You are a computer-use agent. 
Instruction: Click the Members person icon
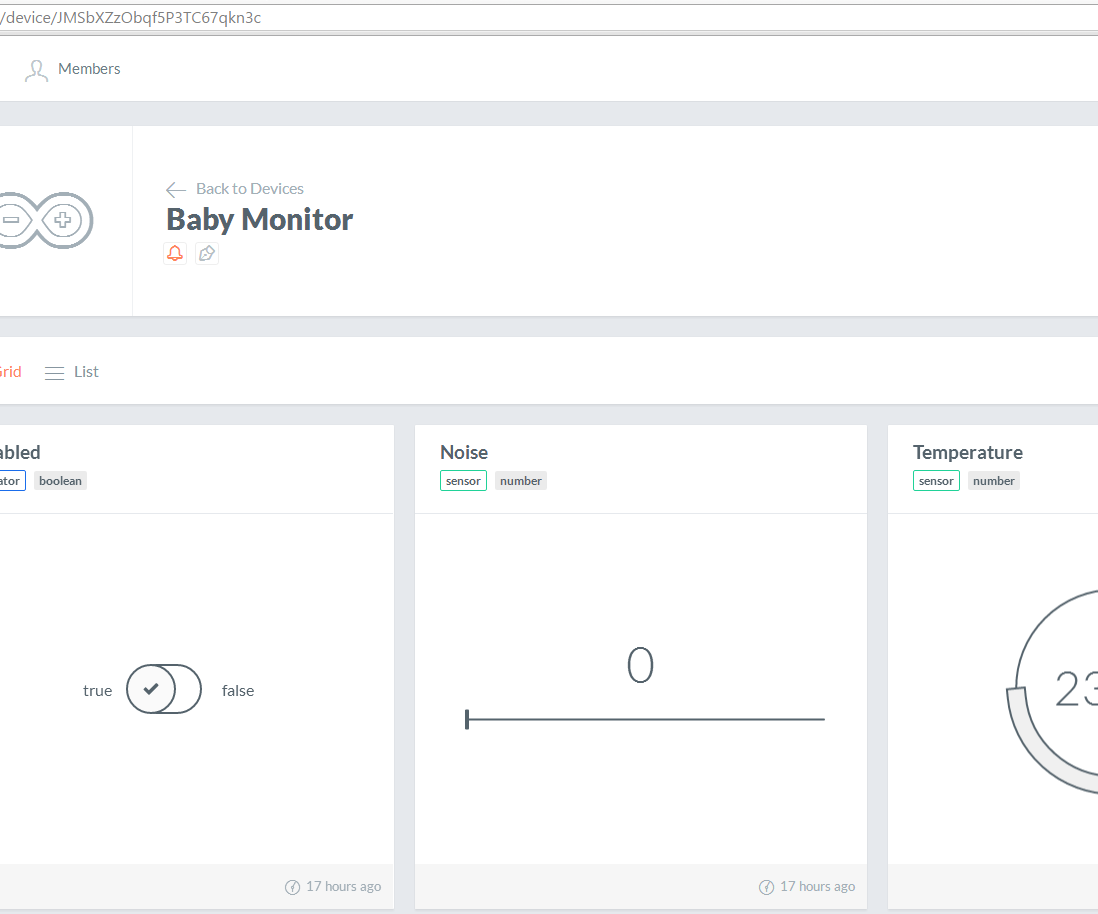(36, 69)
